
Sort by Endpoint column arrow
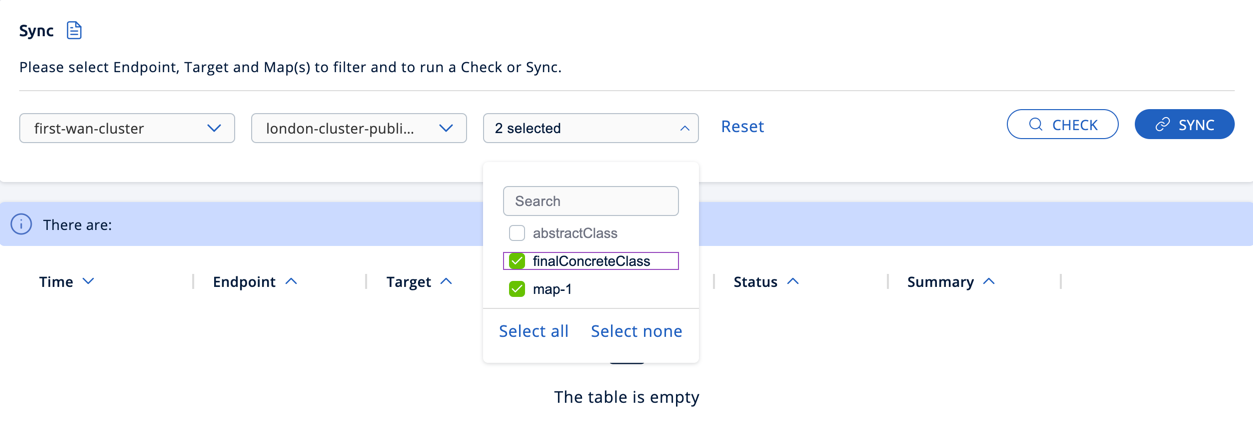(x=291, y=282)
